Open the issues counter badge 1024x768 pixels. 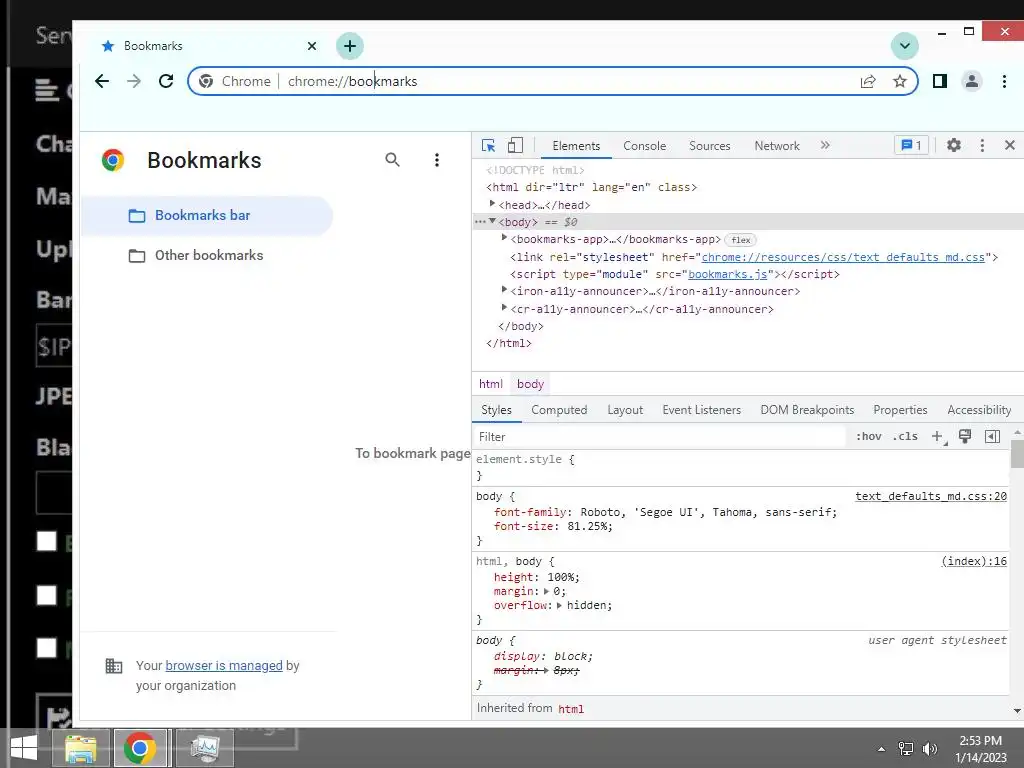pyautogui.click(x=912, y=145)
